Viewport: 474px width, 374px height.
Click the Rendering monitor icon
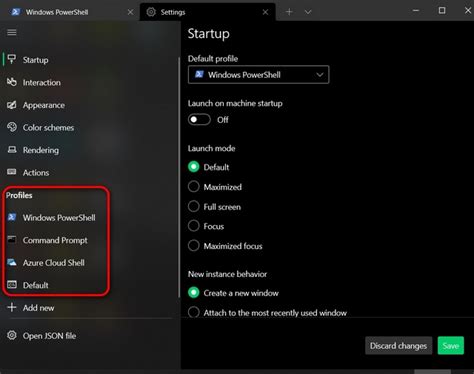[x=12, y=150]
